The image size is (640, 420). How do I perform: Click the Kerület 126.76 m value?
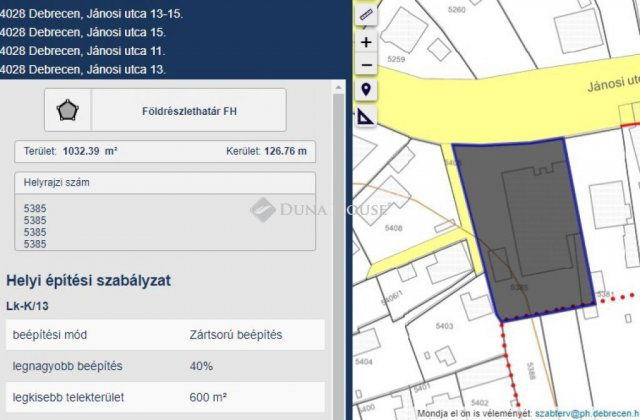[x=285, y=151]
